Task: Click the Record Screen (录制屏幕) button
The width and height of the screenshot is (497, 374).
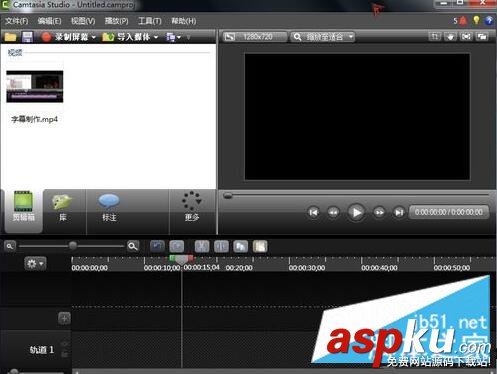Action: coord(65,37)
